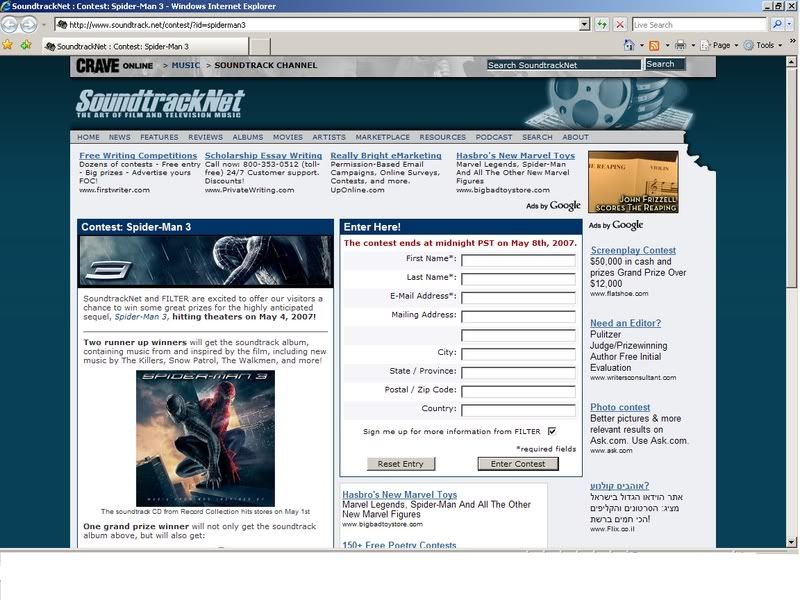The height and width of the screenshot is (600, 800).
Task: Click the browser URL address field
Action: (316, 24)
